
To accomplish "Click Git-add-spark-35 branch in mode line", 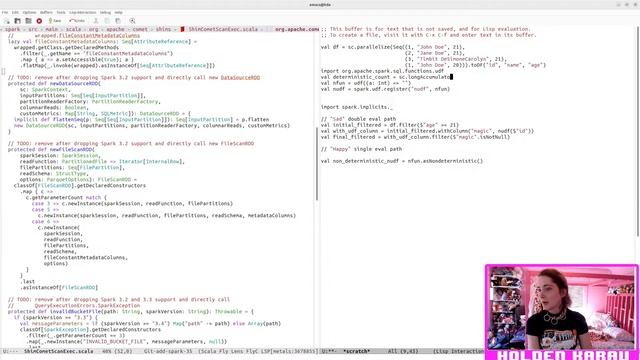I will click(168, 351).
